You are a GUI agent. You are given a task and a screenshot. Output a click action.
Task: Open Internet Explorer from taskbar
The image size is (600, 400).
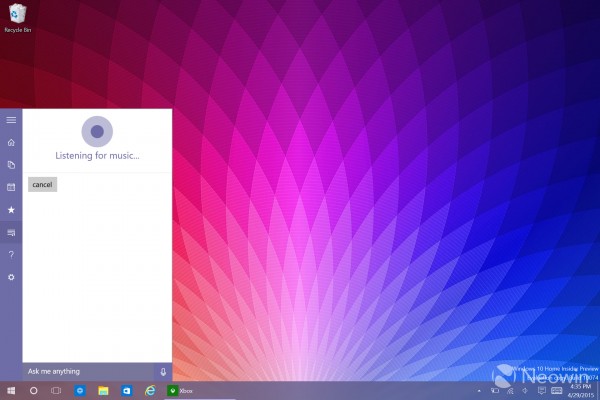pos(150,390)
